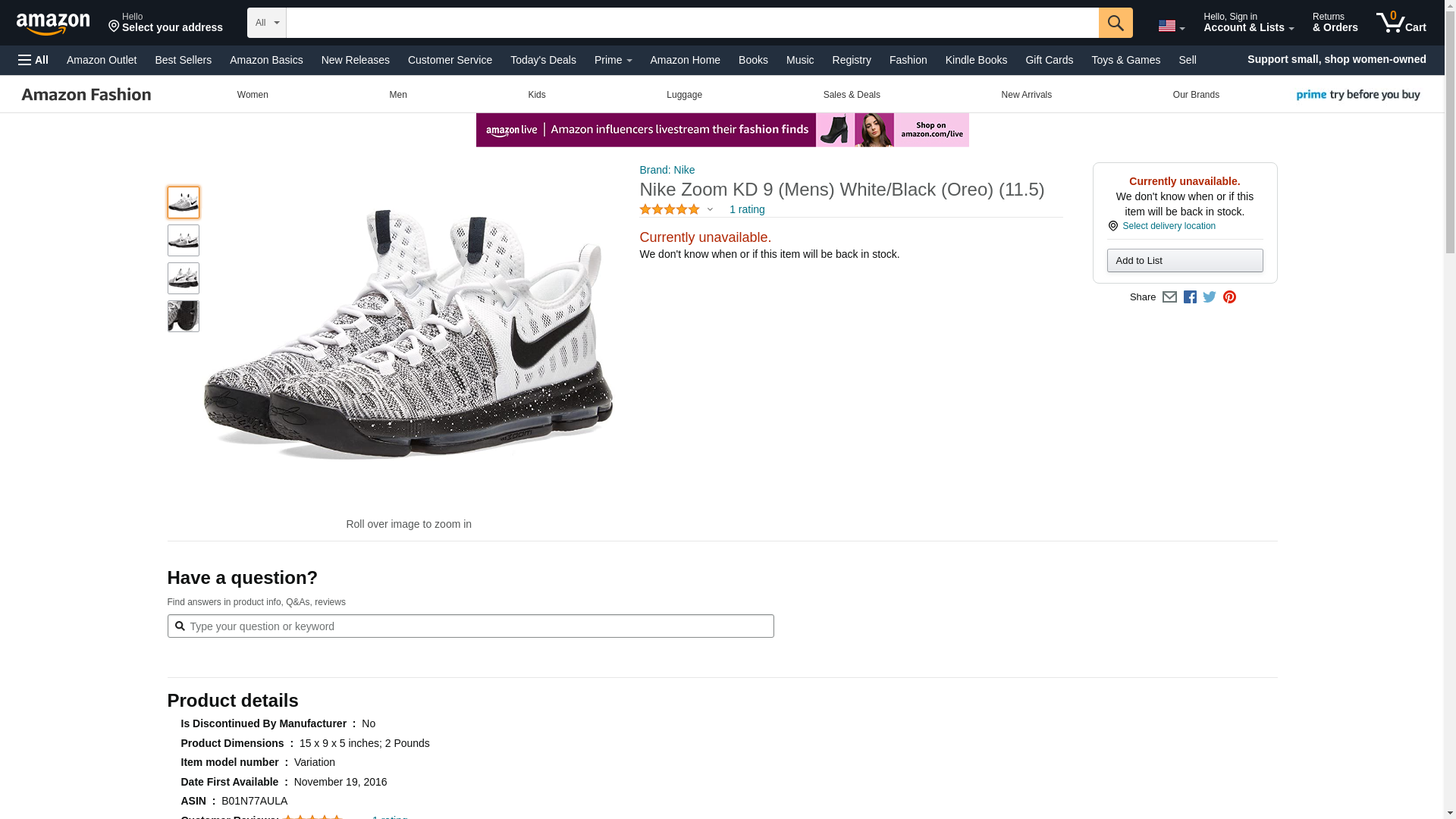Open Today's Deals in navigation
This screenshot has height=819, width=1456.
543,60
